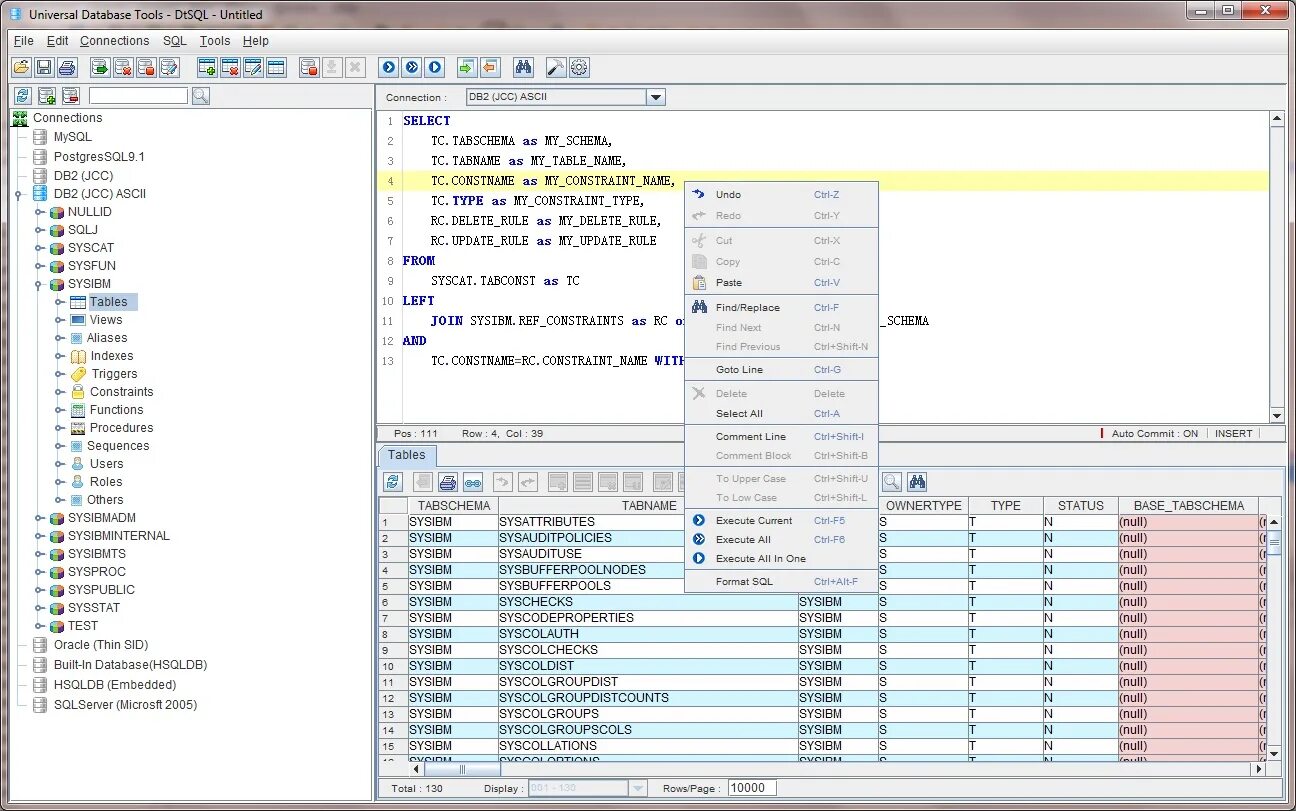Open the Connection dropdown showing DB2 (JCC) ASCII
Screen dimensions: 1296x811
click(x=656, y=97)
